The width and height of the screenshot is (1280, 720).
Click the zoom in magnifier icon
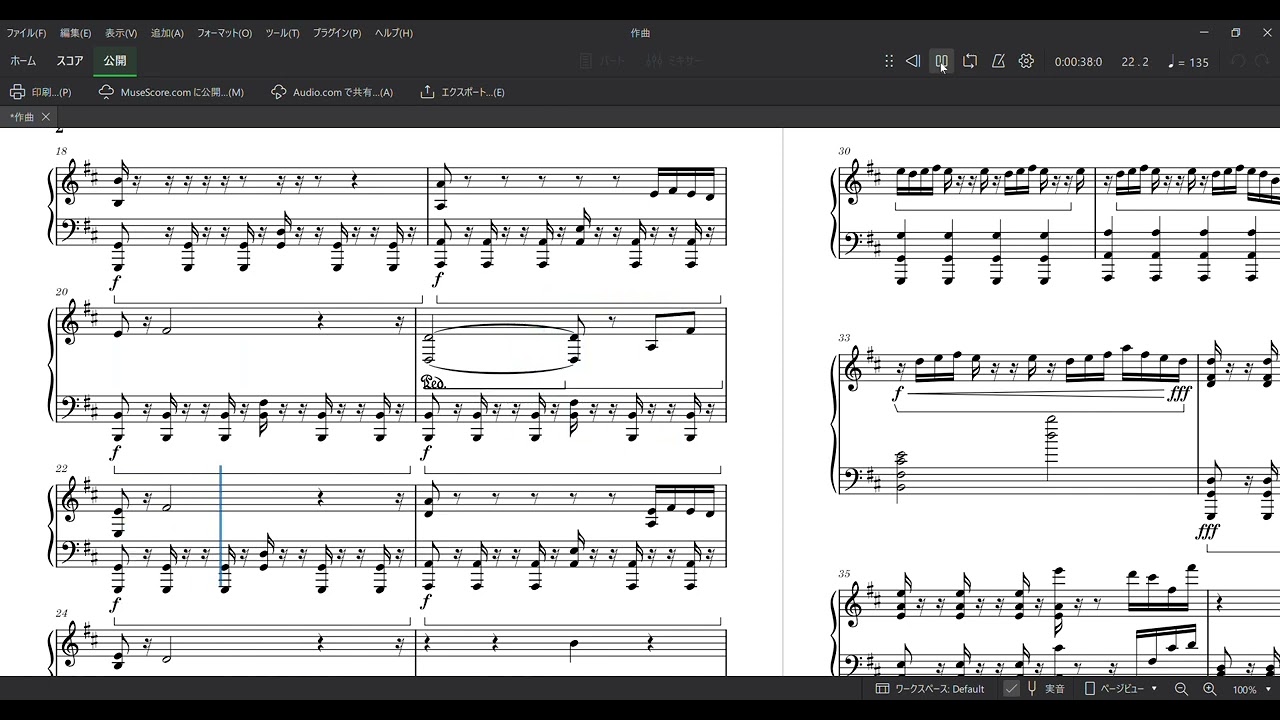pyautogui.click(x=1209, y=689)
